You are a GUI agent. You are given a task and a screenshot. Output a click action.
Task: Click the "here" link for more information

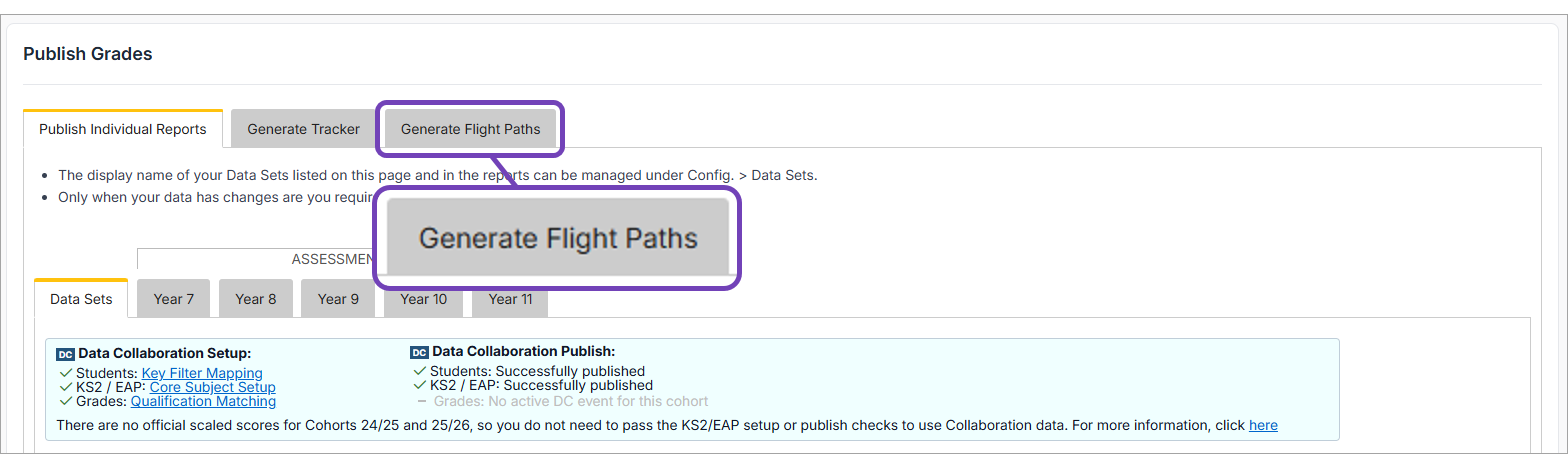click(1263, 426)
